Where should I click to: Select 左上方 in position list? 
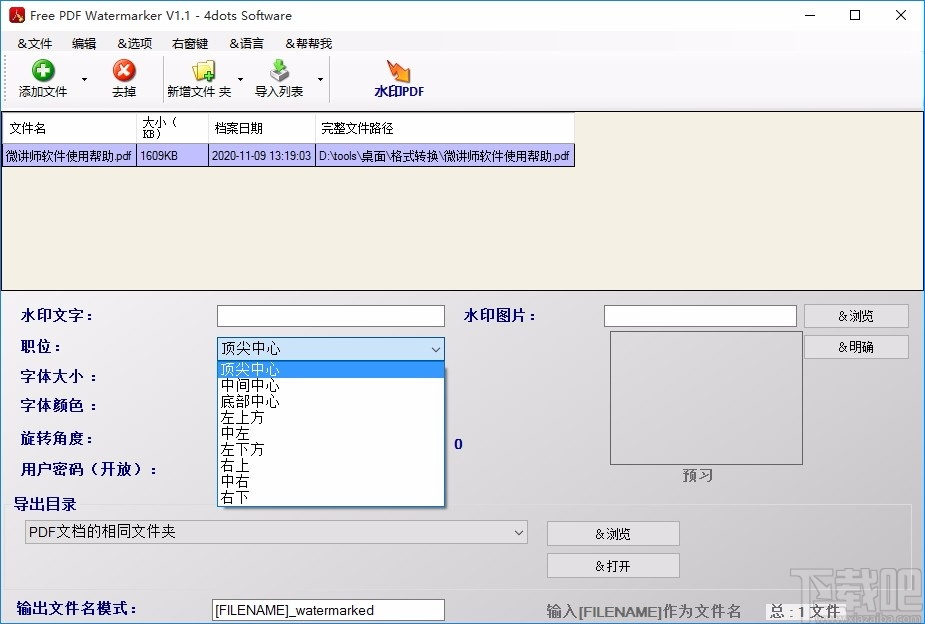pyautogui.click(x=330, y=418)
